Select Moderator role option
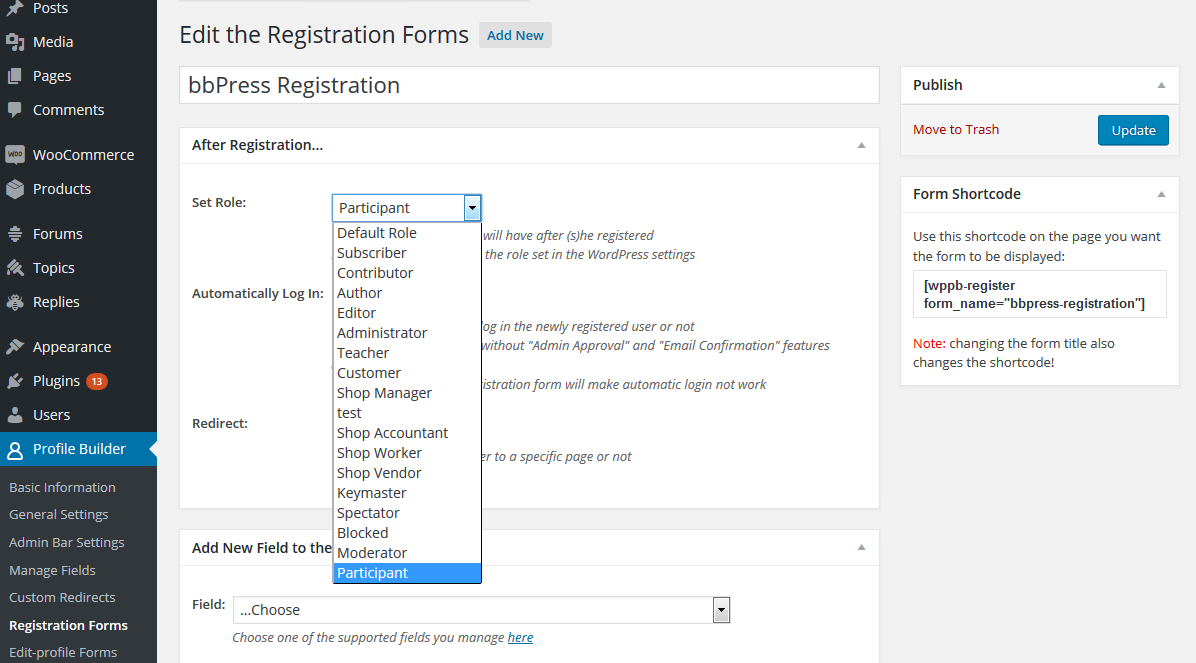1196x663 pixels. tap(407, 553)
